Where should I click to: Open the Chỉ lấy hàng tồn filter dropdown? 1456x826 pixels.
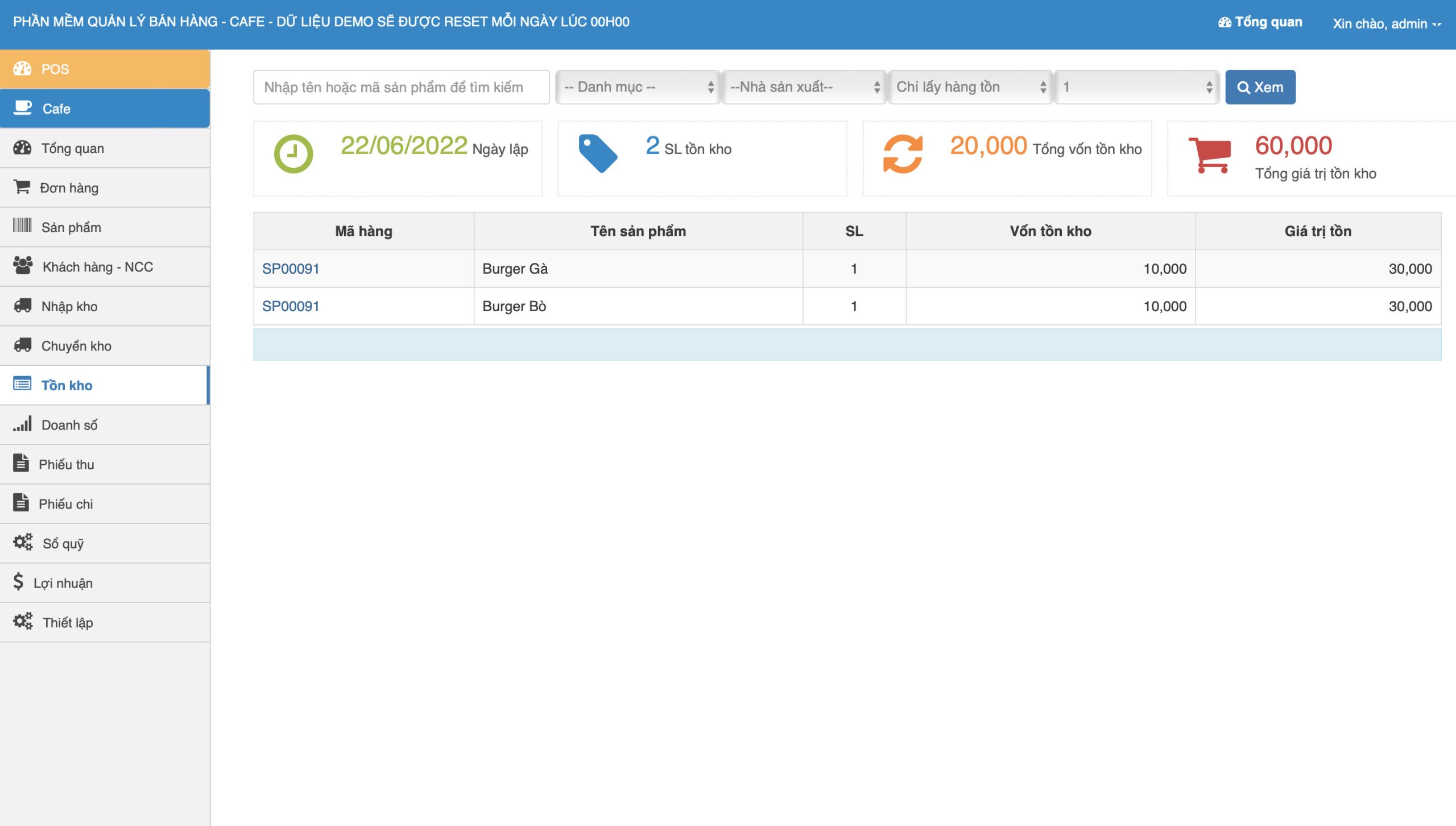click(x=970, y=87)
